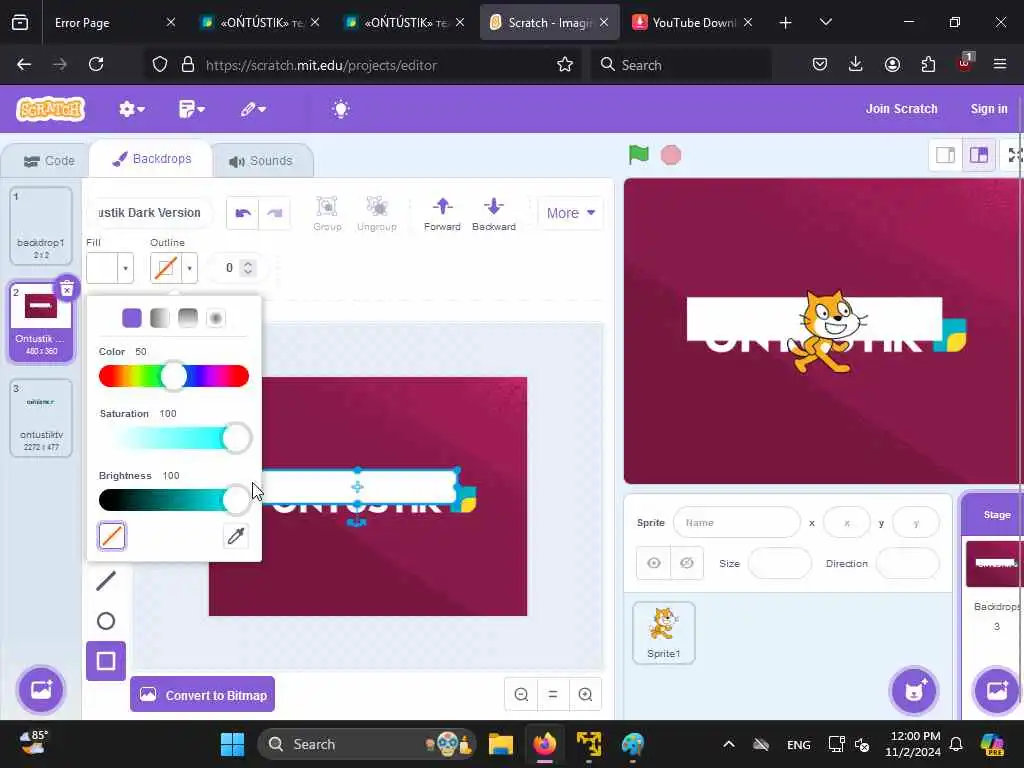Open a new browser tab
1024x768 pixels.
pos(785,23)
